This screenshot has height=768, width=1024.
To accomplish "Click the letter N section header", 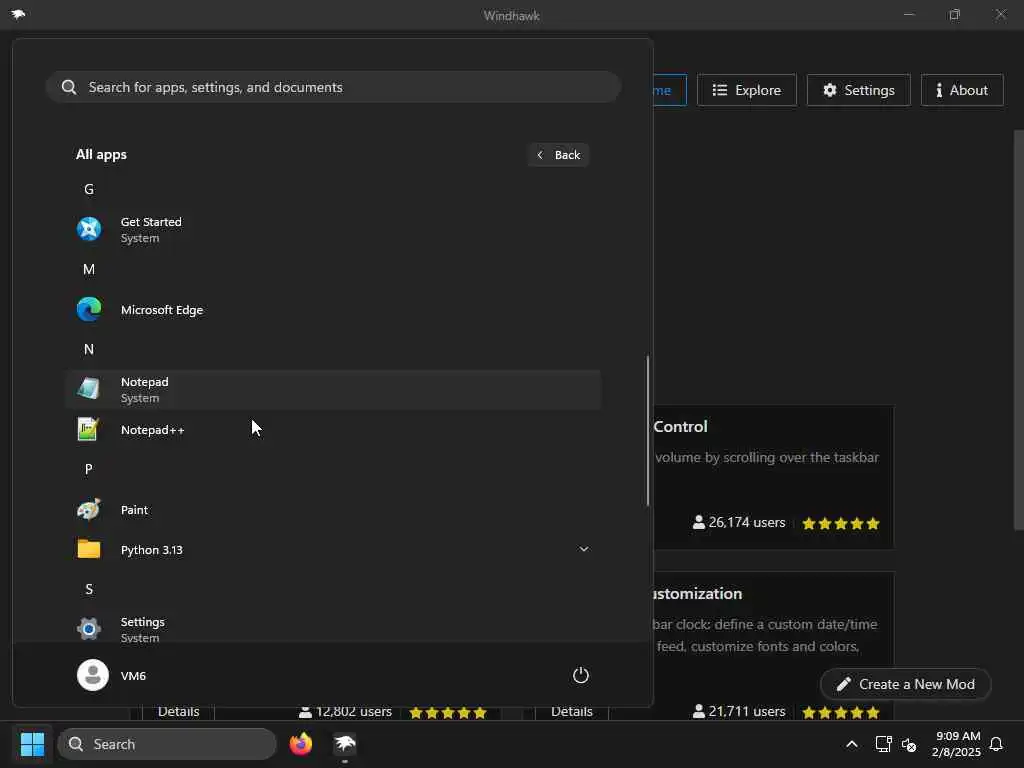I will pos(89,349).
